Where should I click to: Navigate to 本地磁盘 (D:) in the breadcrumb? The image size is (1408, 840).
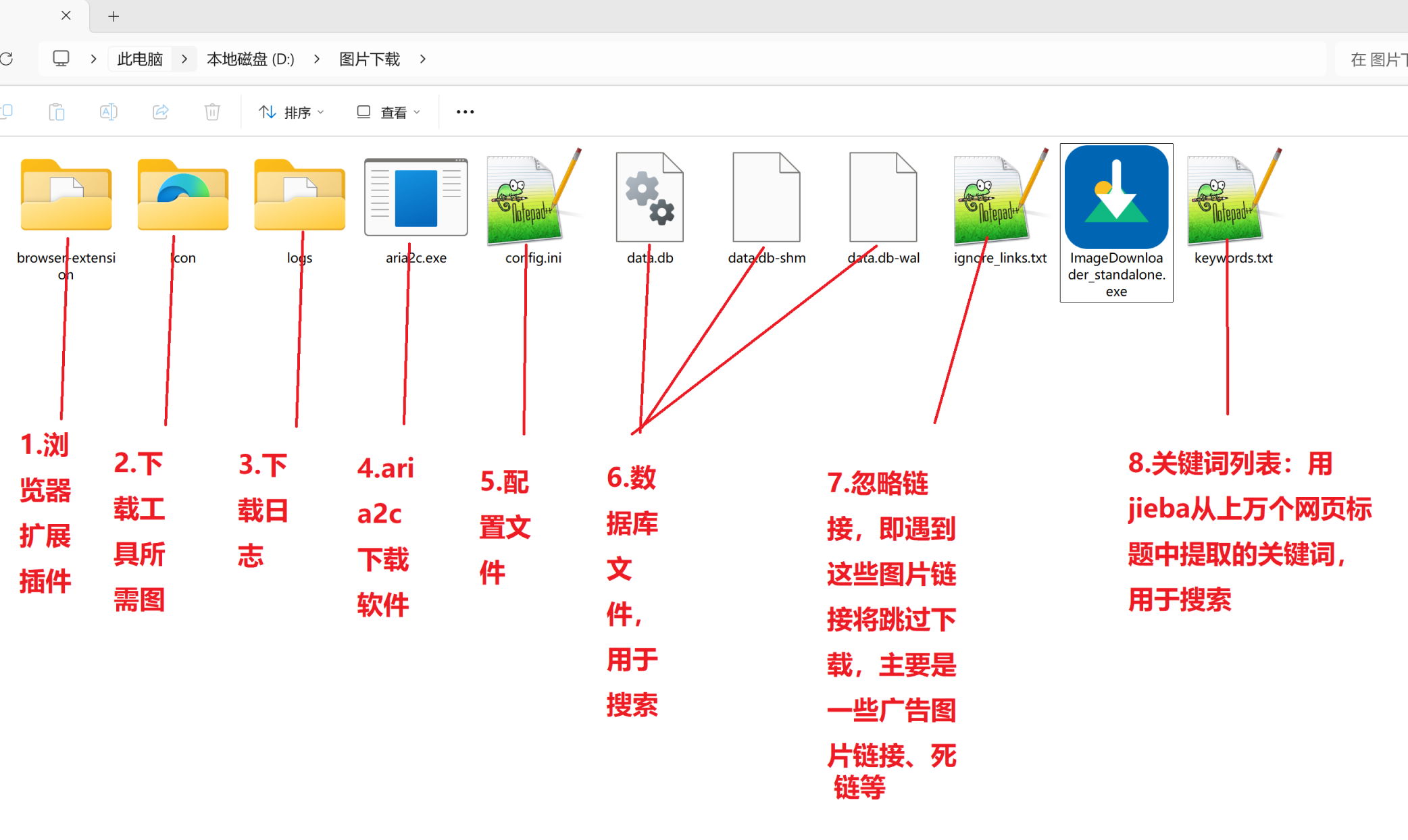pyautogui.click(x=251, y=59)
